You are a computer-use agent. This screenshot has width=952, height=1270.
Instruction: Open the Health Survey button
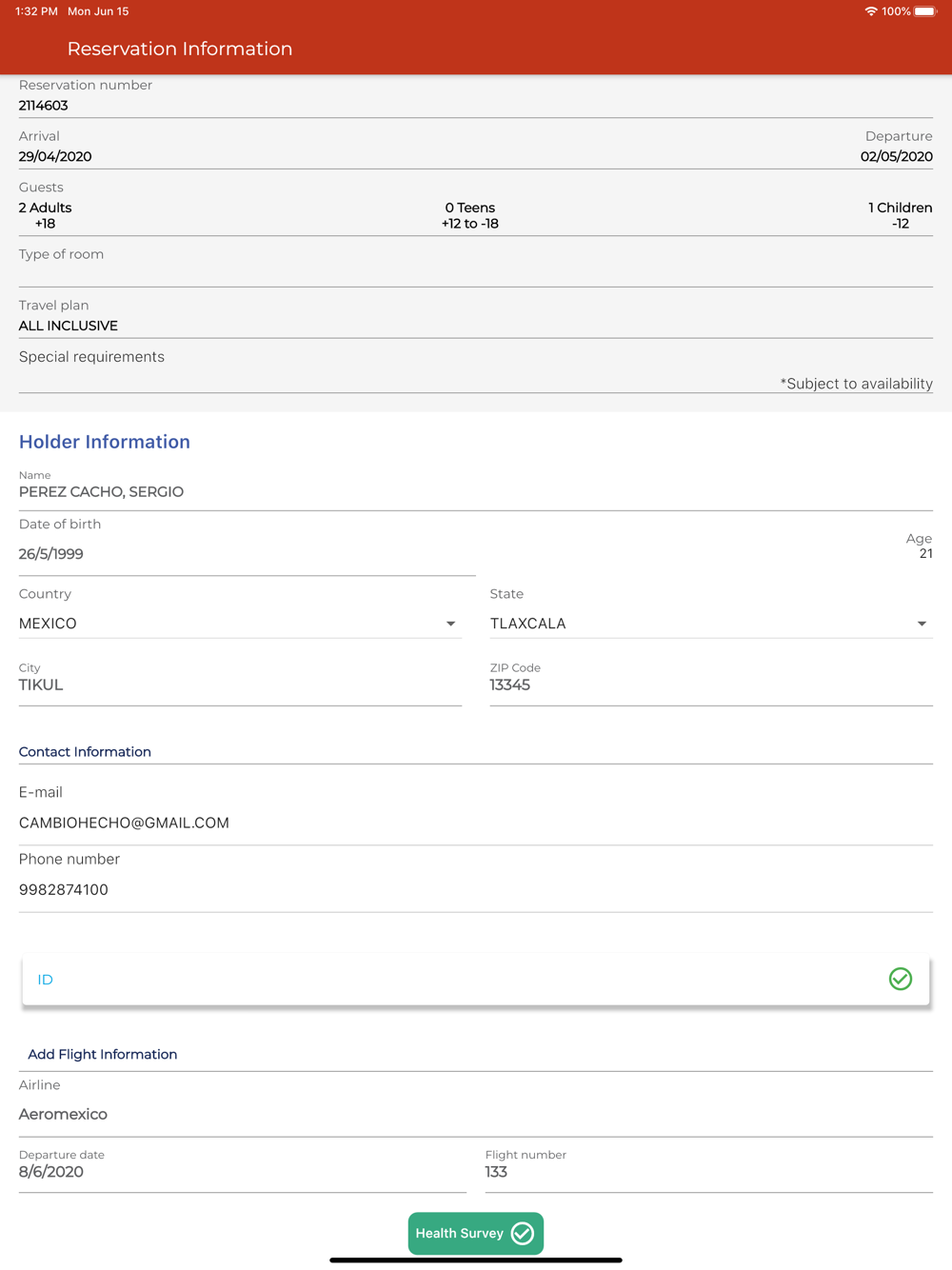(x=476, y=1233)
